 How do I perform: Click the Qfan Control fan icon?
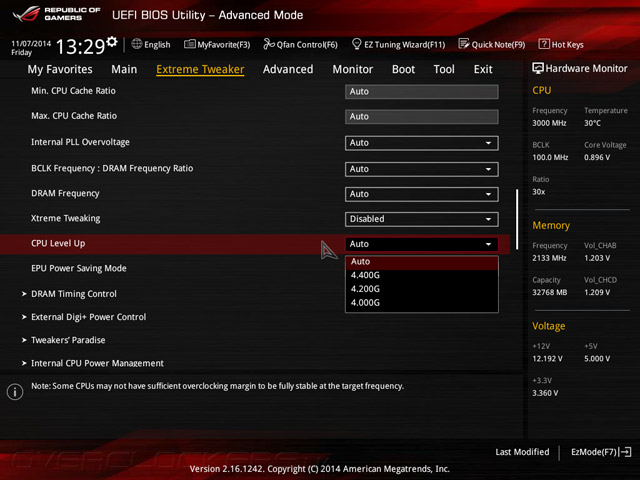(269, 44)
